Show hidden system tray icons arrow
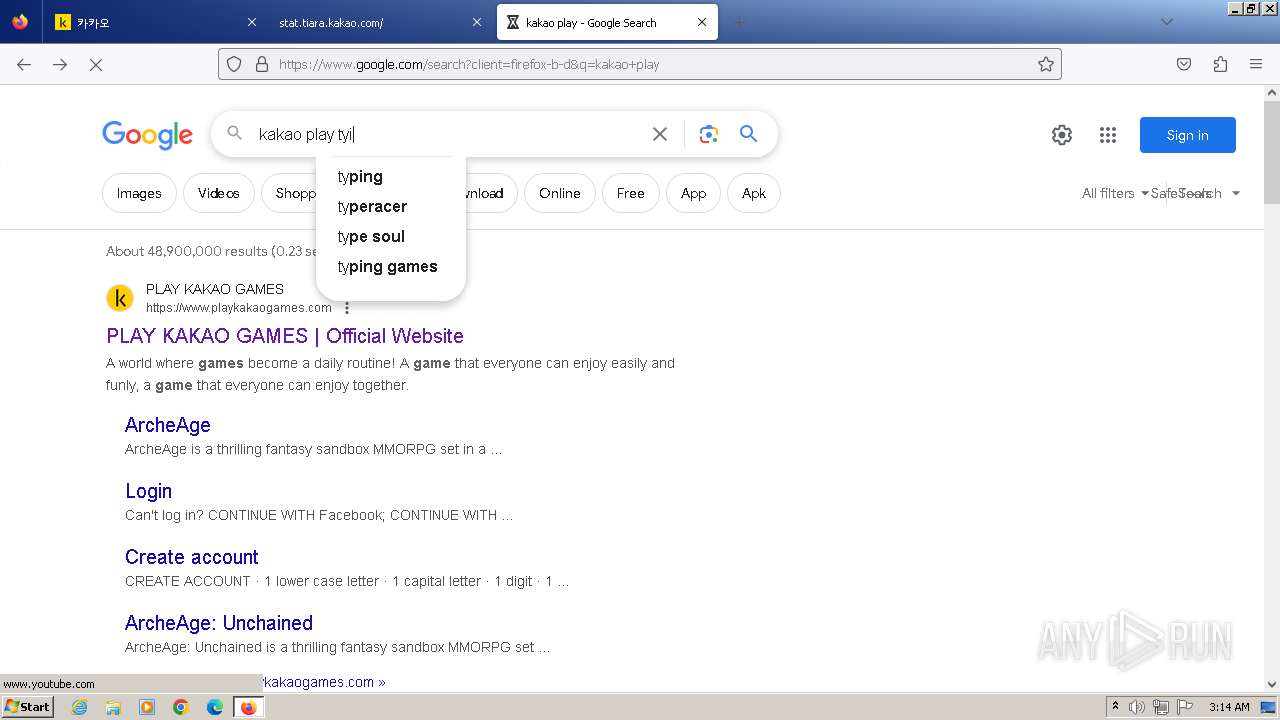The width and height of the screenshot is (1280, 720). pos(1115,707)
